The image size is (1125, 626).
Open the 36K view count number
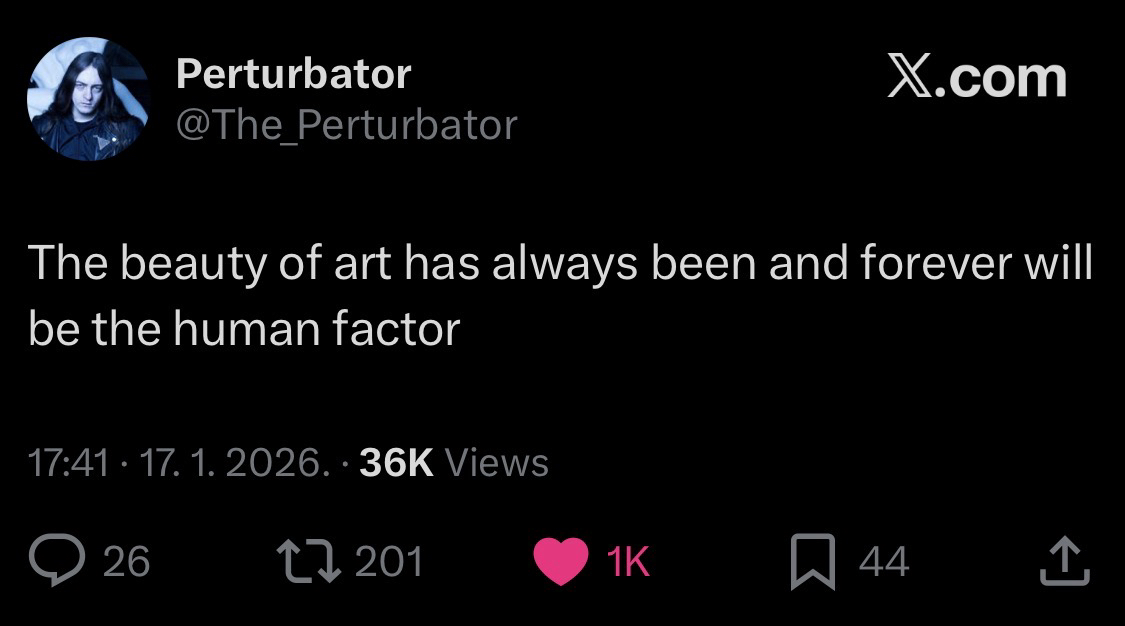(395, 463)
